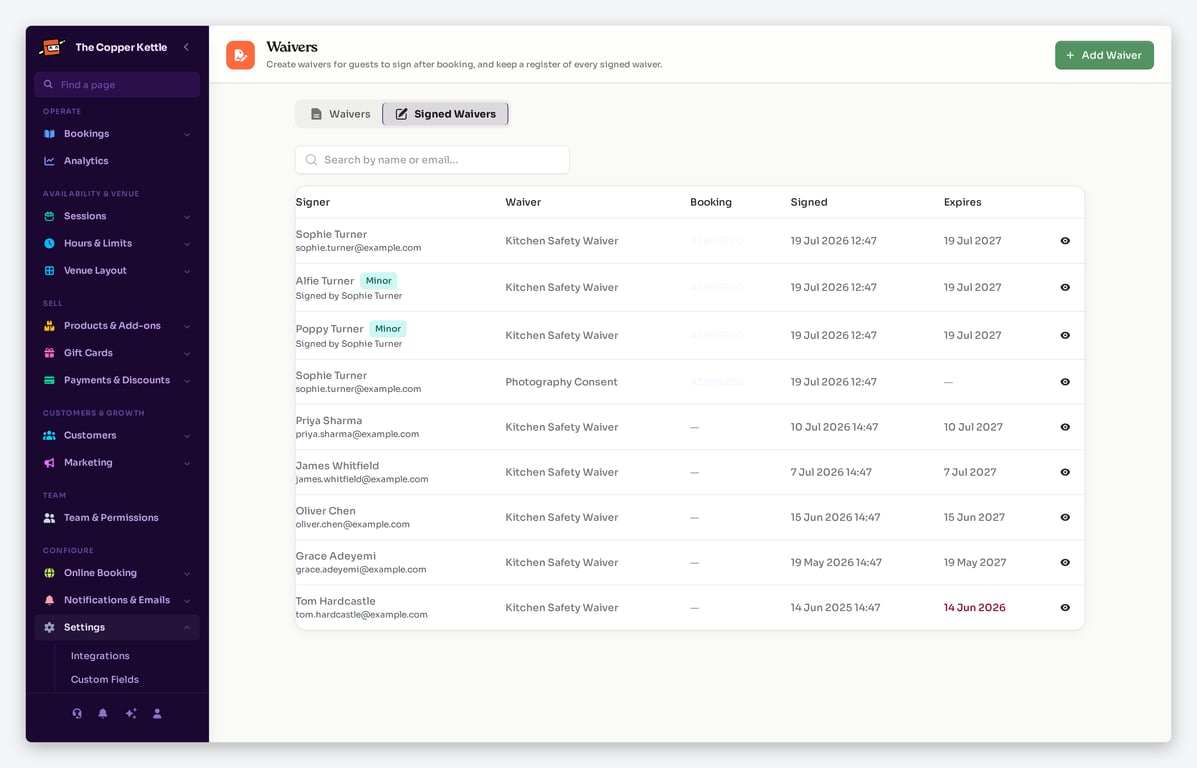Expand the Gift Cards chevron
This screenshot has width=1197, height=768.
coord(187,353)
